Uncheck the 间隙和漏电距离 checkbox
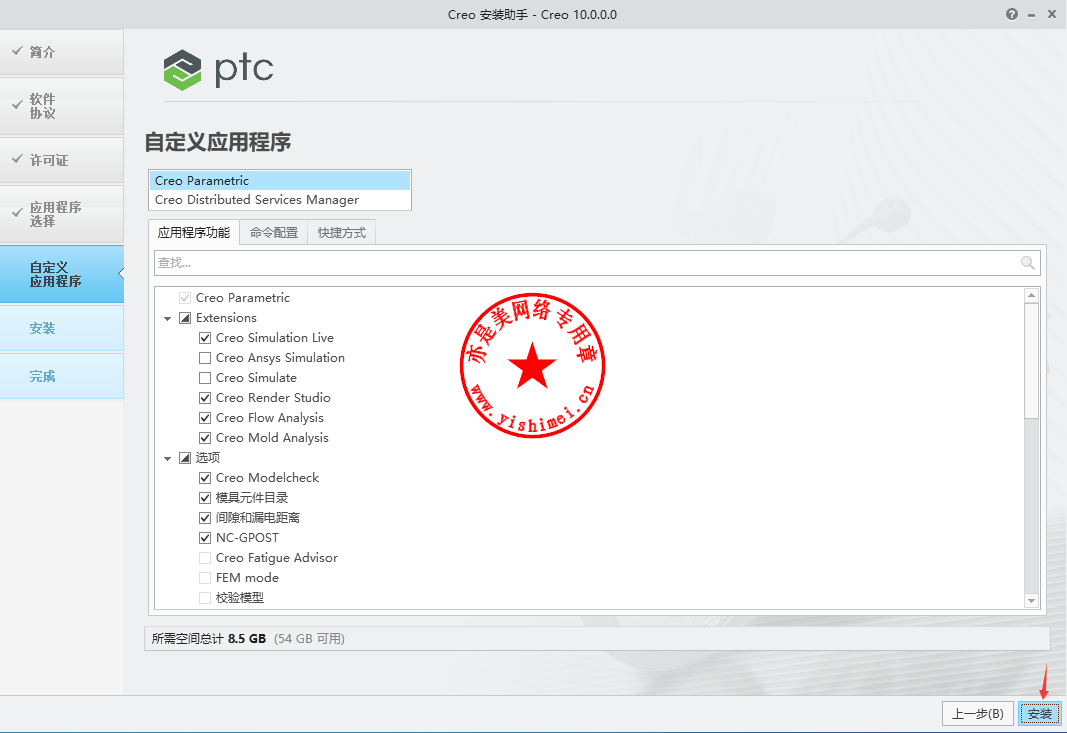 pyautogui.click(x=205, y=518)
